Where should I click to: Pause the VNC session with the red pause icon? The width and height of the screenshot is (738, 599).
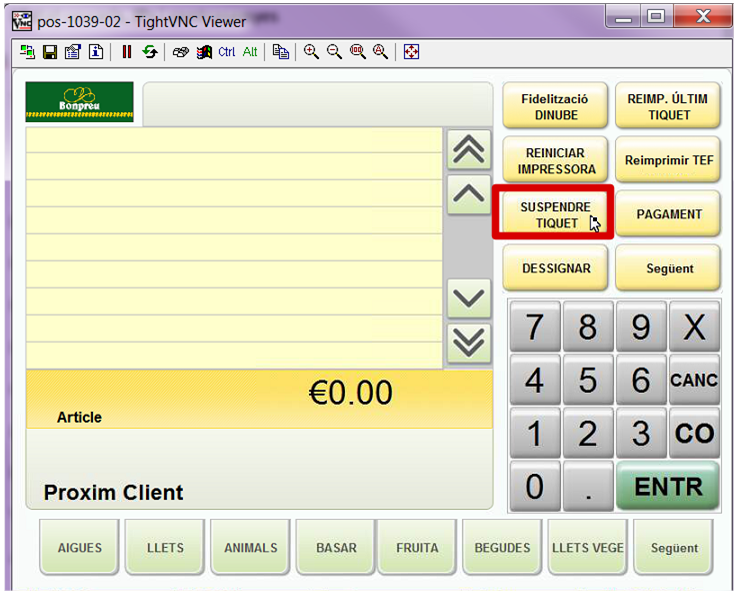(x=127, y=52)
